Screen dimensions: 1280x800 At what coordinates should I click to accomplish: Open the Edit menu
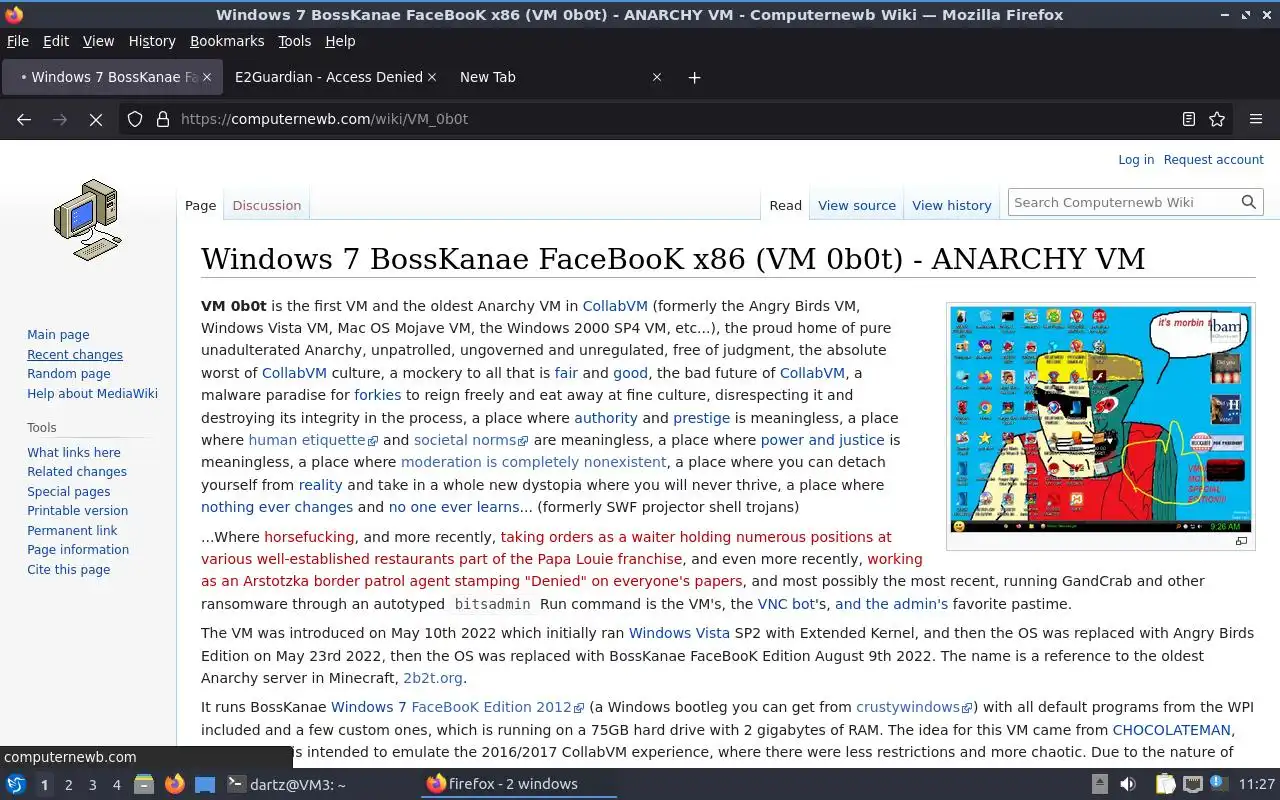tap(56, 41)
